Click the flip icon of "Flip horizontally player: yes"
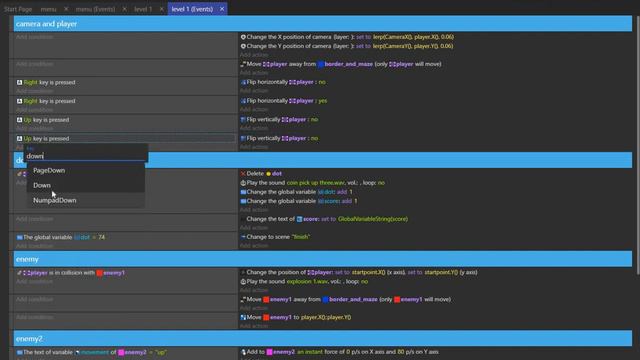 [243, 101]
